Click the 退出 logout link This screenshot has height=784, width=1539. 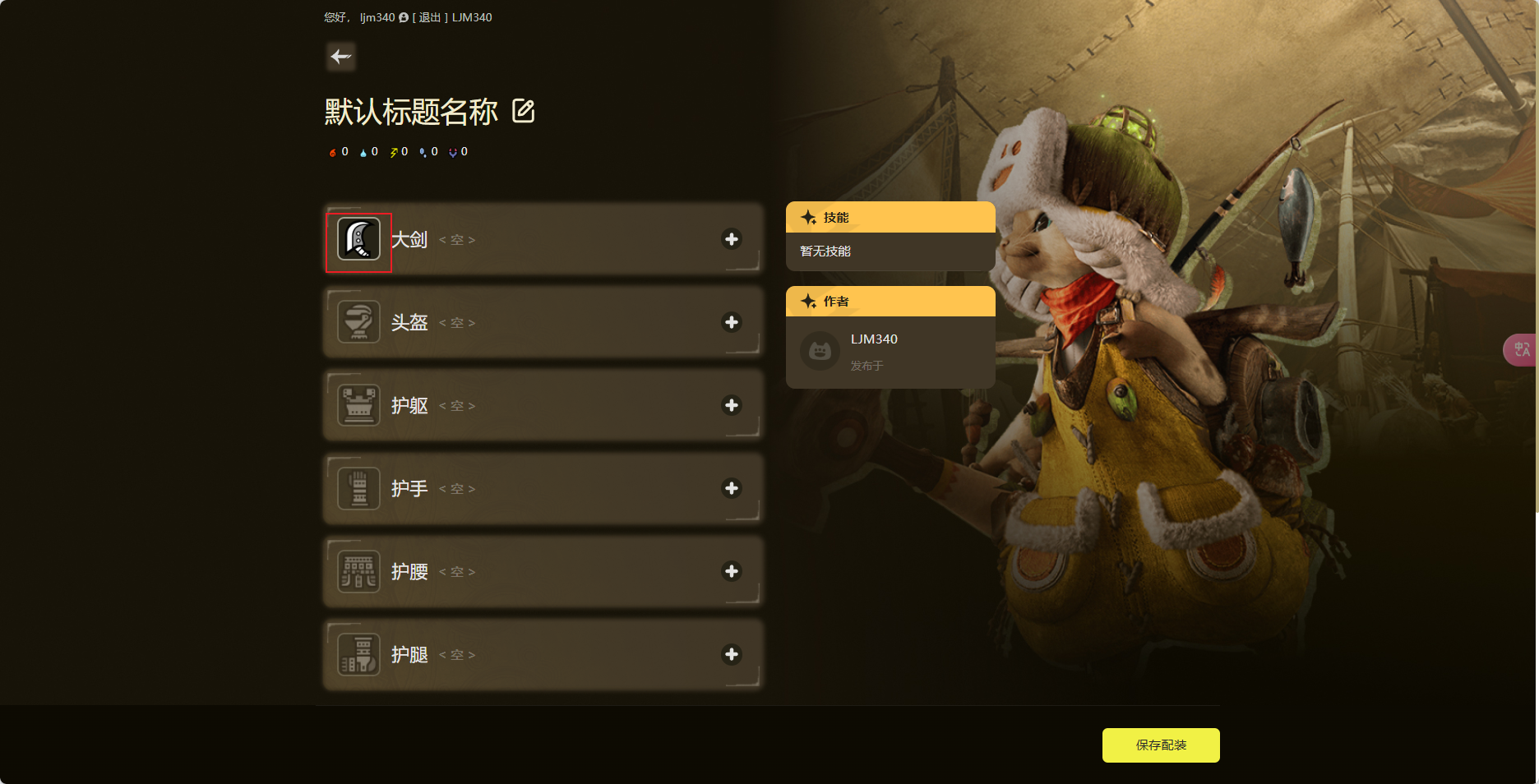pos(430,17)
